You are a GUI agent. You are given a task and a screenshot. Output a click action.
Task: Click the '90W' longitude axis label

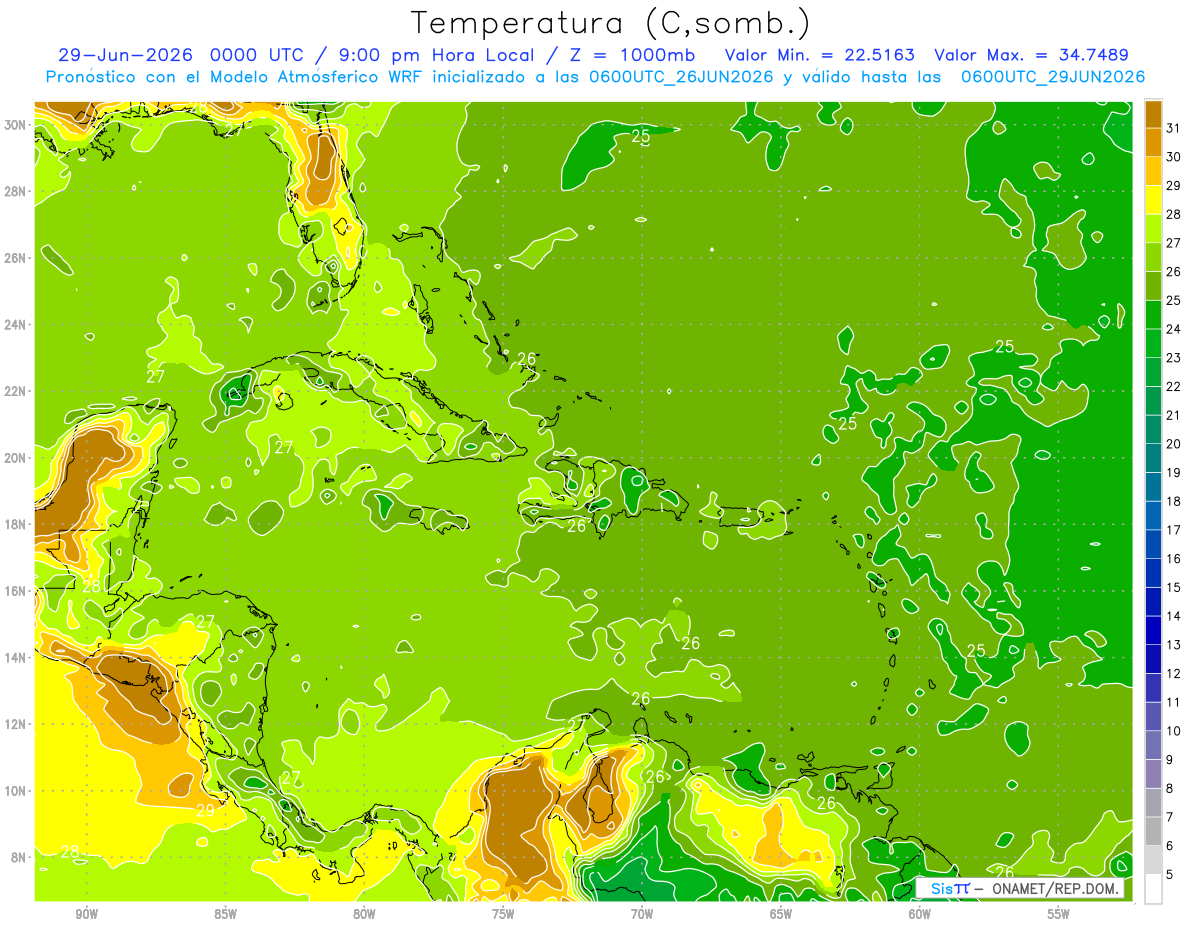point(87,914)
